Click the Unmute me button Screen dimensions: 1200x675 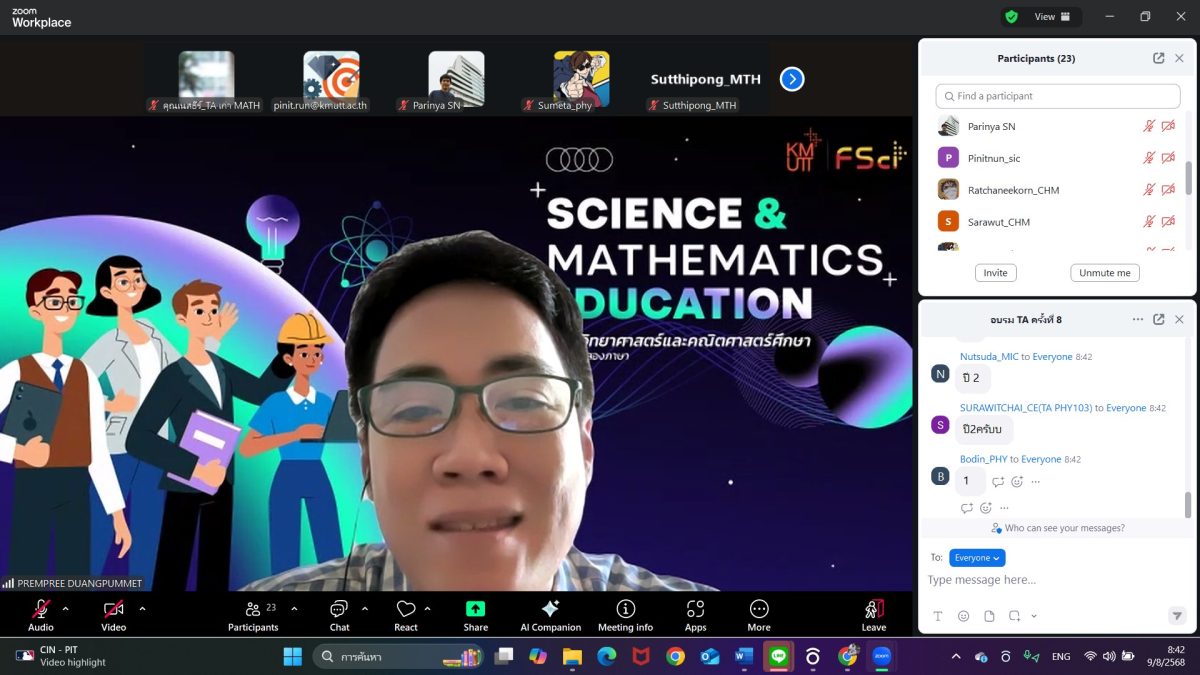tap(1105, 273)
